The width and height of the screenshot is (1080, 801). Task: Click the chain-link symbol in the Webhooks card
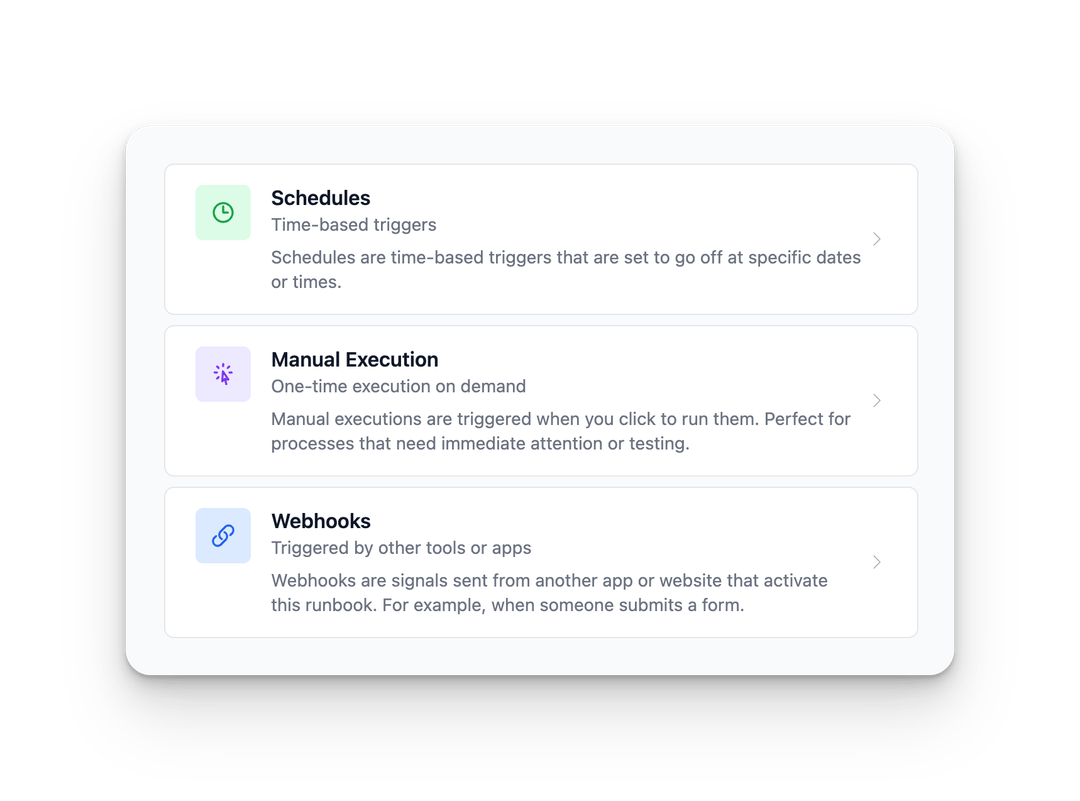pos(223,535)
